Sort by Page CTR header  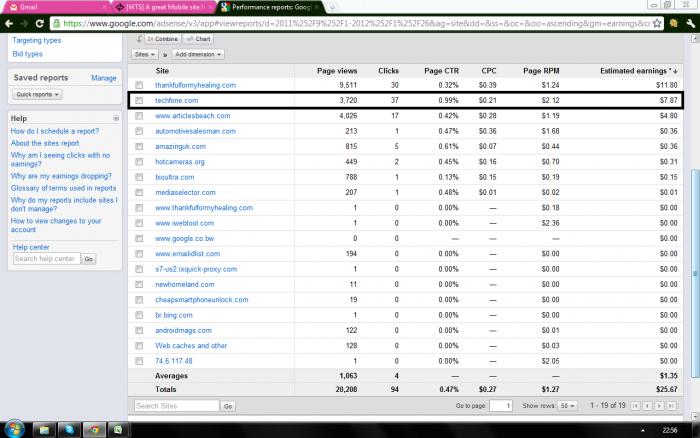click(441, 71)
